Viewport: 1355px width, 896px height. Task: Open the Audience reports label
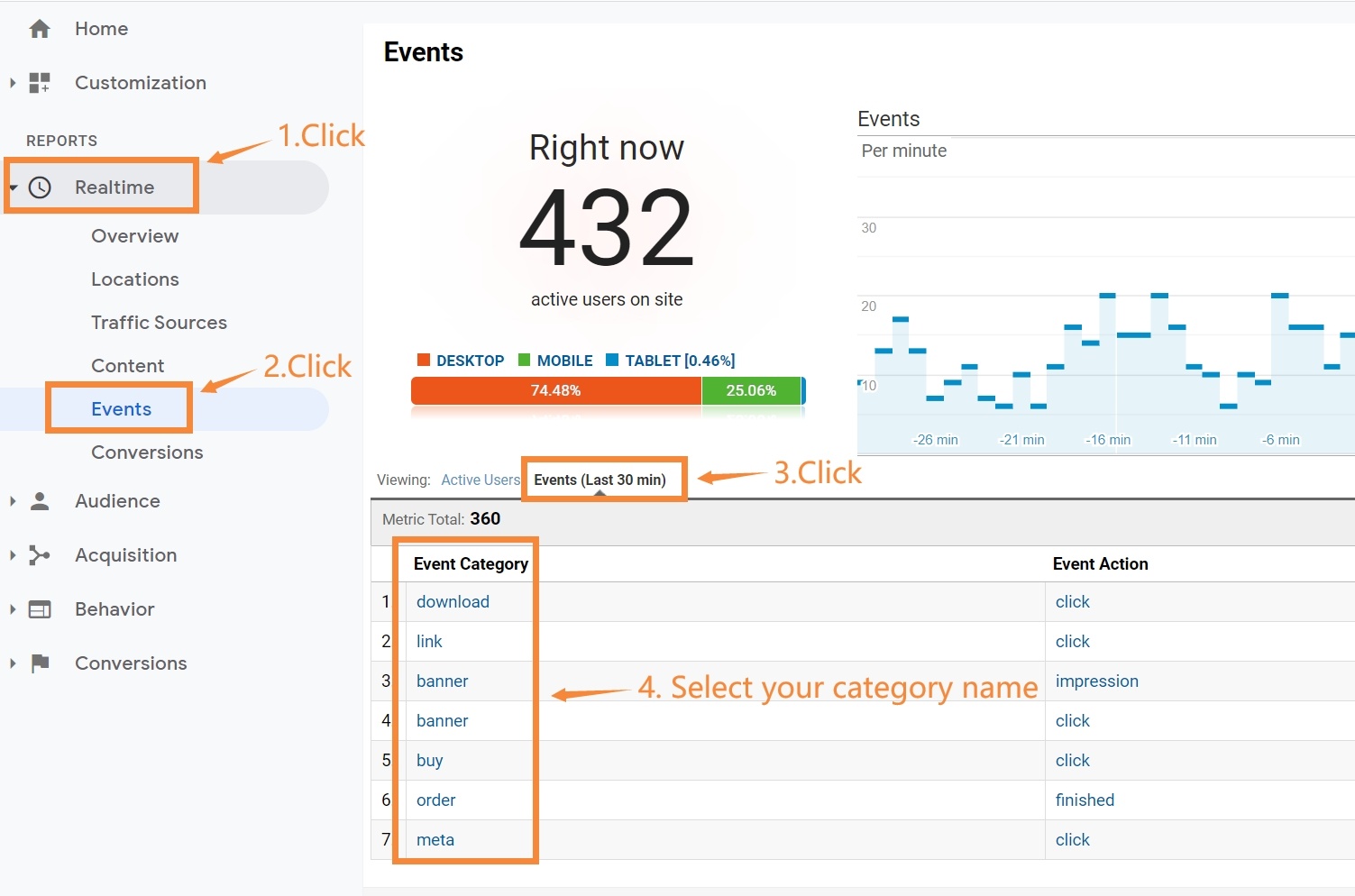point(117,501)
